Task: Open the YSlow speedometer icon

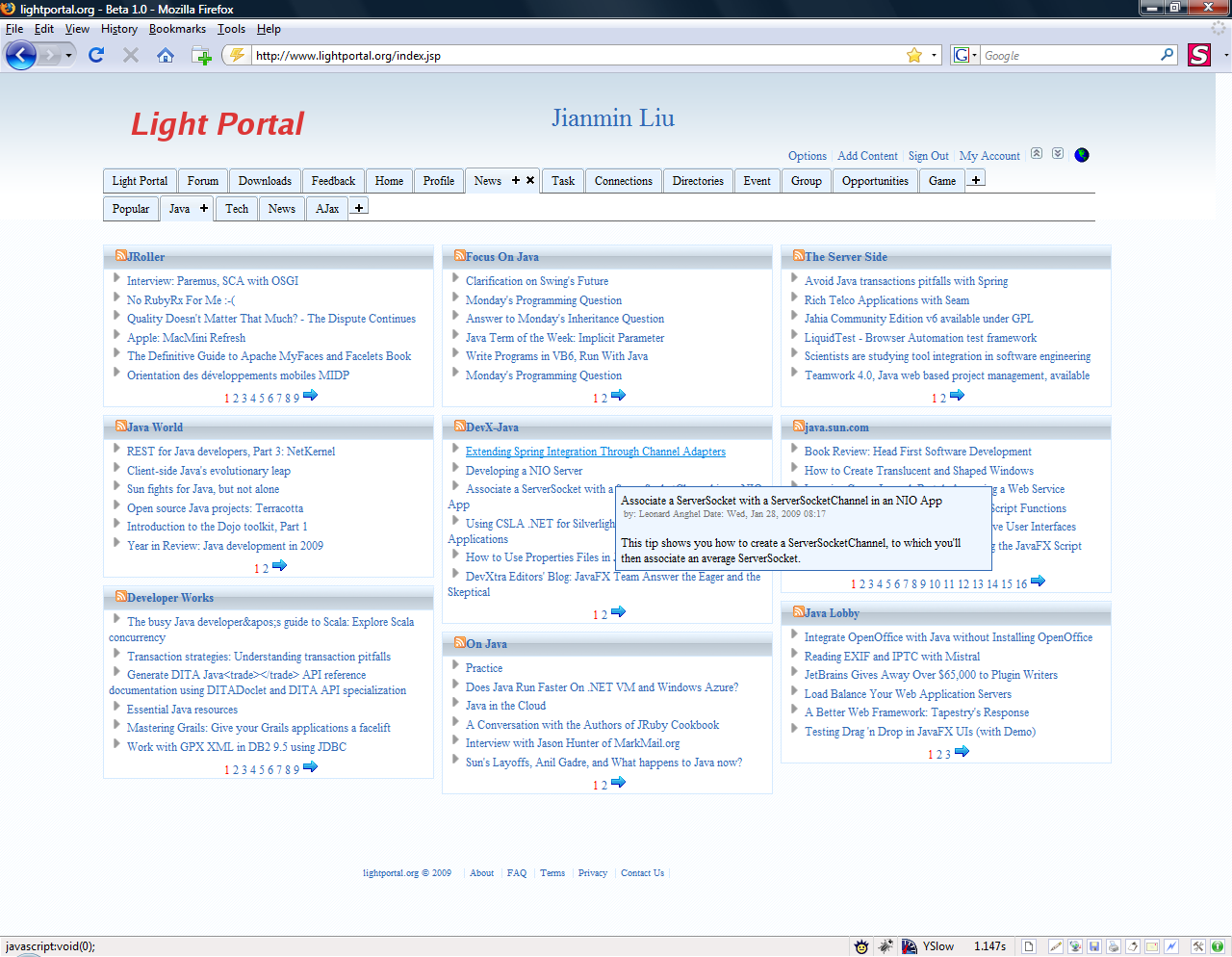Action: [x=909, y=946]
